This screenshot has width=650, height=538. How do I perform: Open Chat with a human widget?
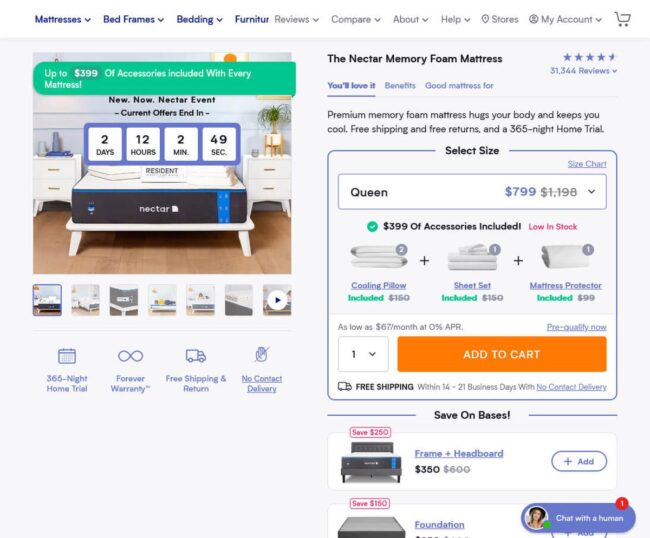click(578, 518)
